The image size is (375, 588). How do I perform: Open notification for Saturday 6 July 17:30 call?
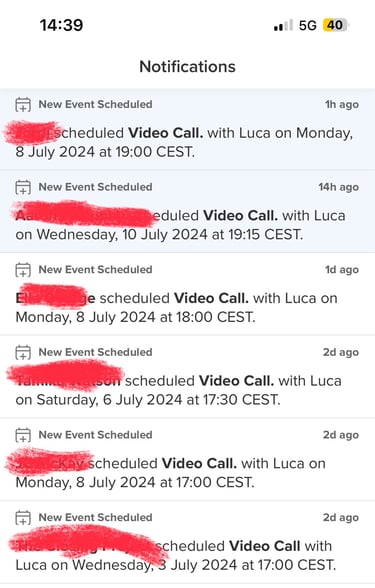188,376
